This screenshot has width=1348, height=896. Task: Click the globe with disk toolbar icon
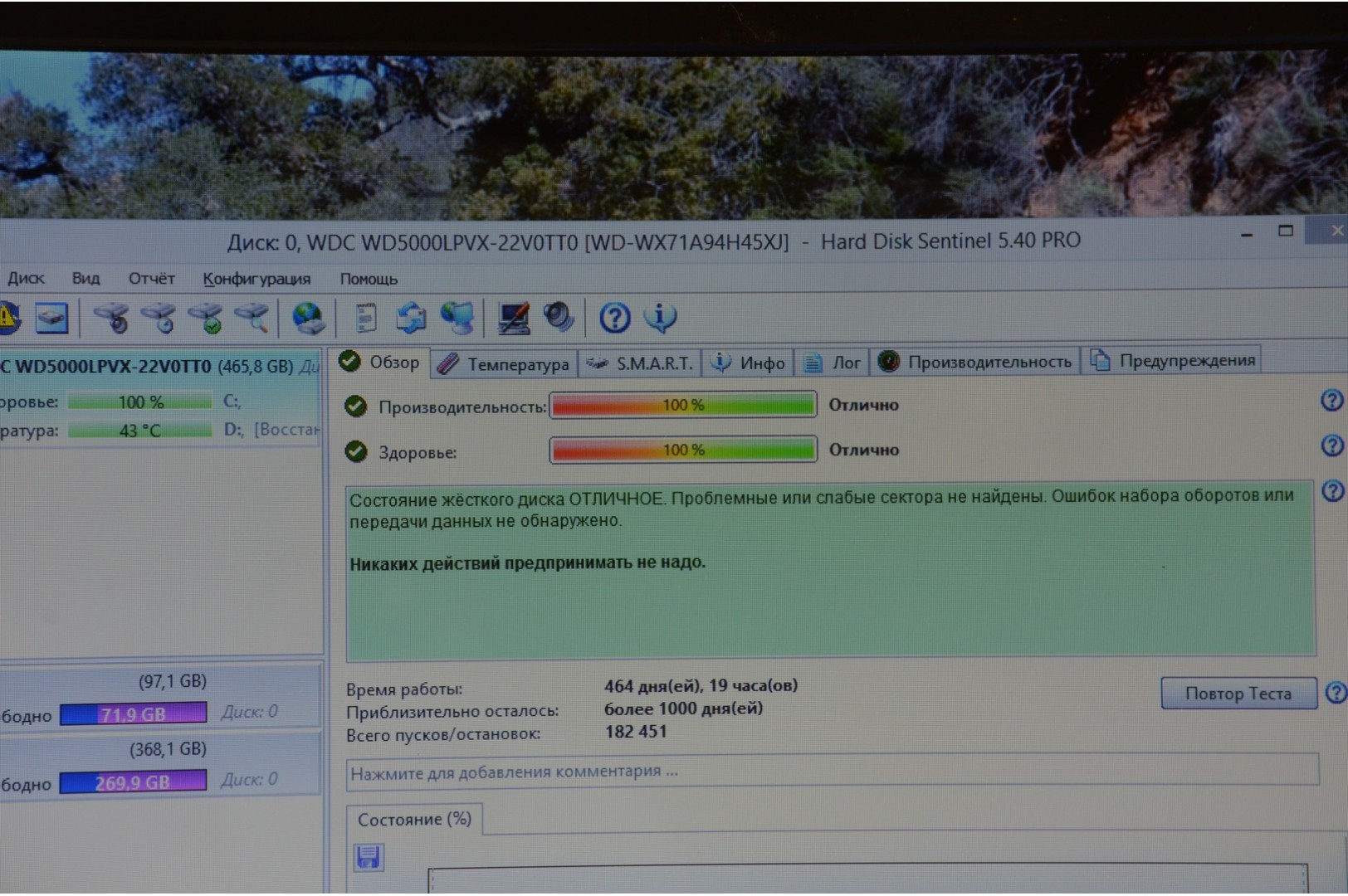[308, 318]
